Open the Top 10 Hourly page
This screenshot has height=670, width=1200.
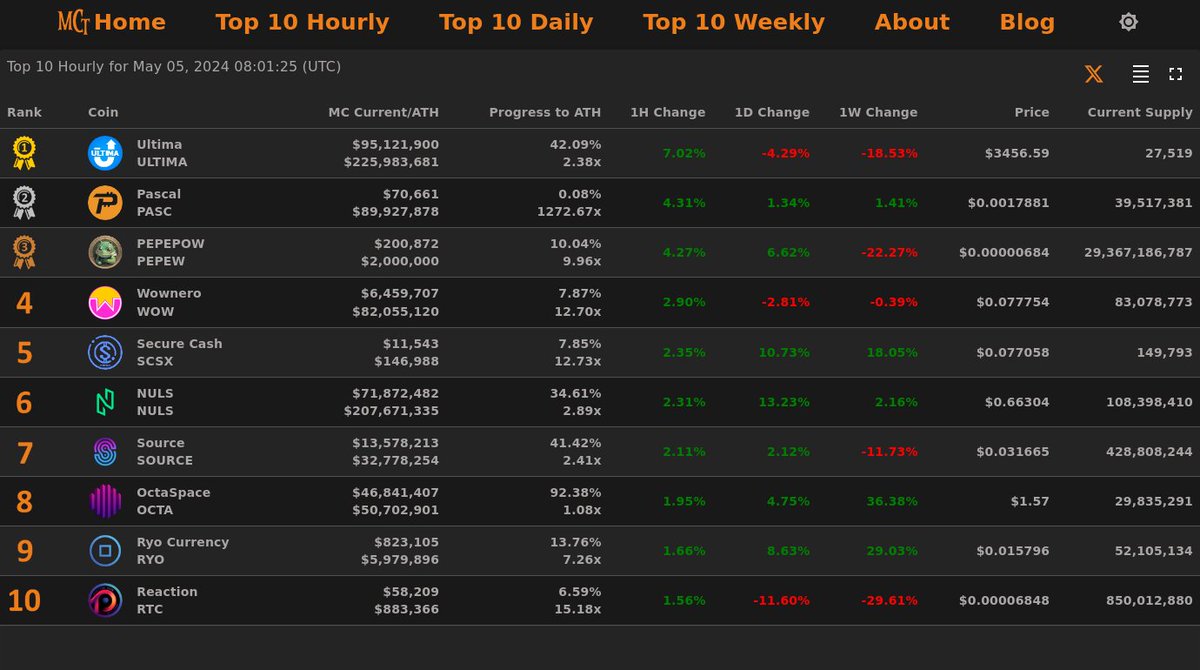[302, 22]
